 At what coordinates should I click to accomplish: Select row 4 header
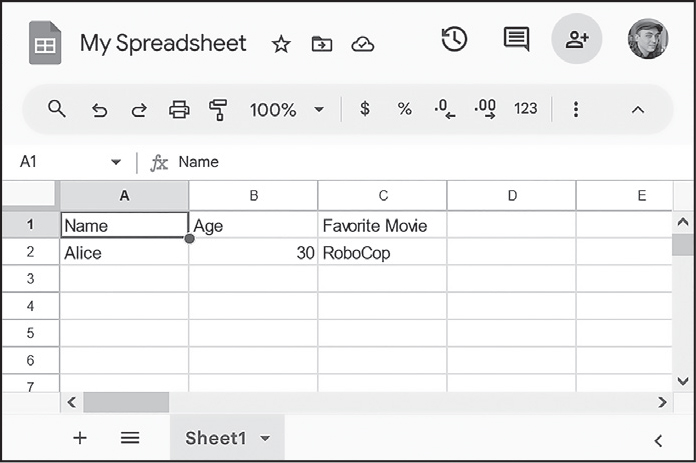point(30,306)
